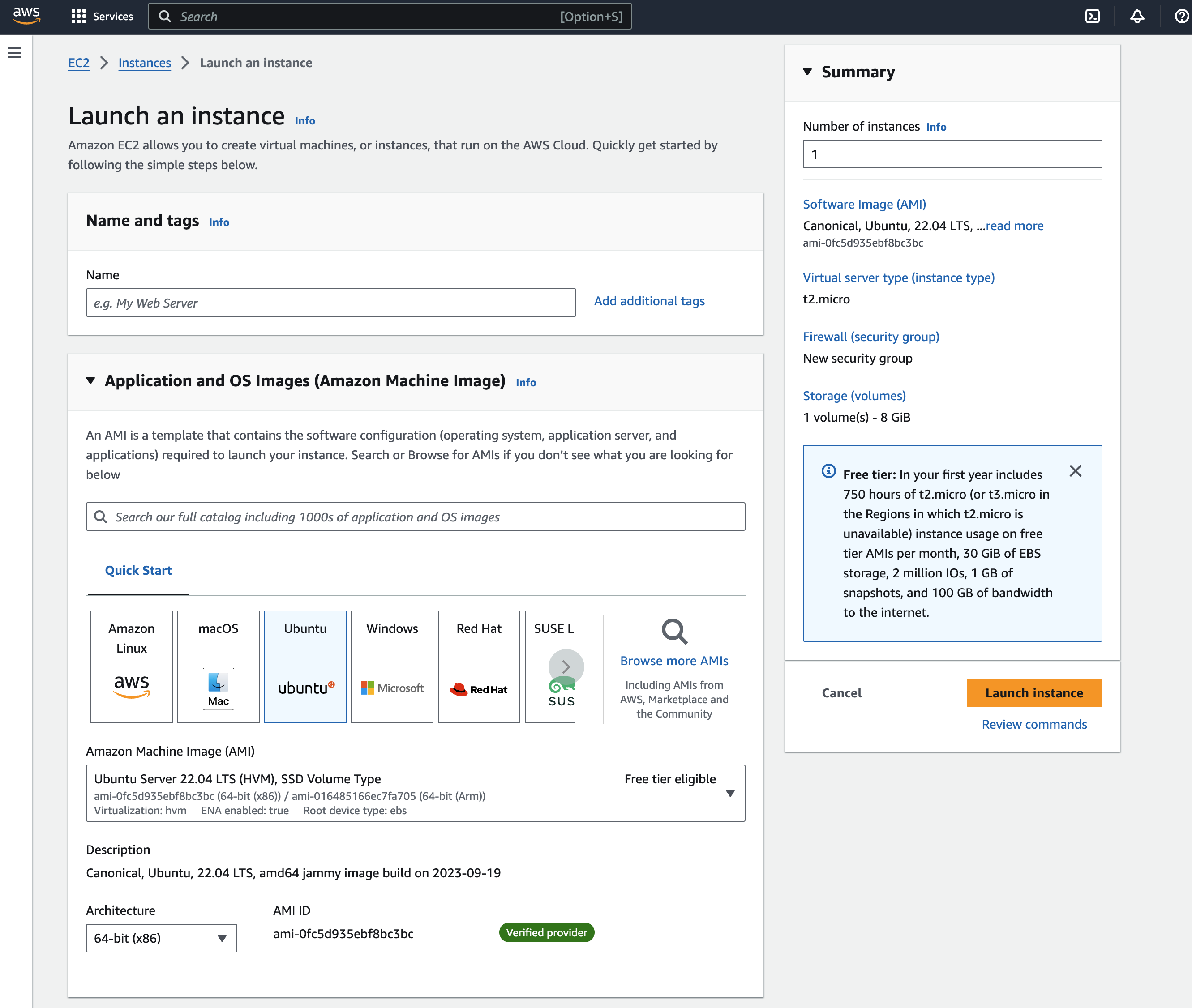Click the 'New security group' text
The height and width of the screenshot is (1008, 1192).
tap(858, 358)
